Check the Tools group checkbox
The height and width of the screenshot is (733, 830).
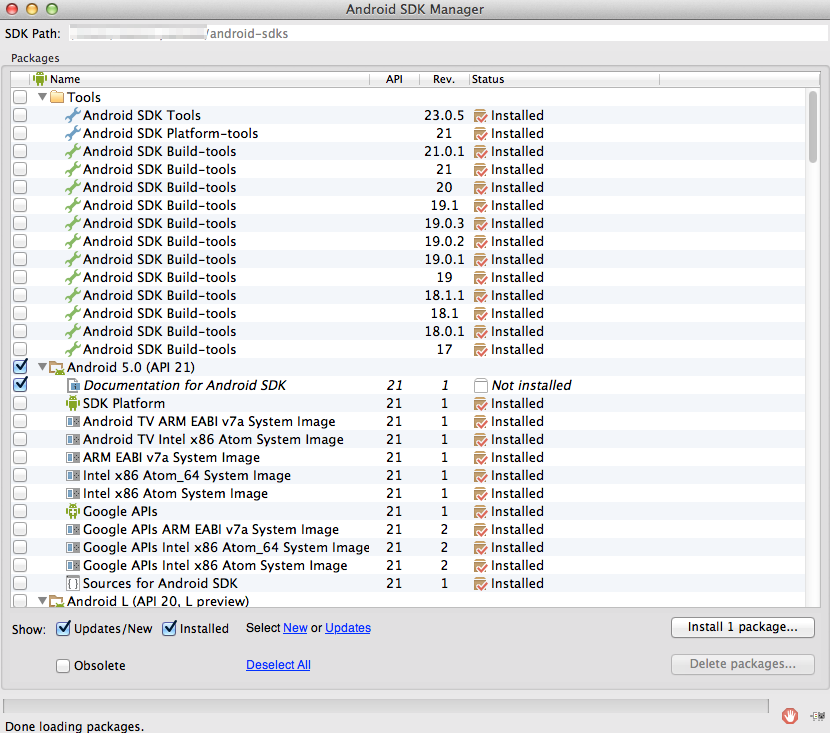(x=20, y=97)
